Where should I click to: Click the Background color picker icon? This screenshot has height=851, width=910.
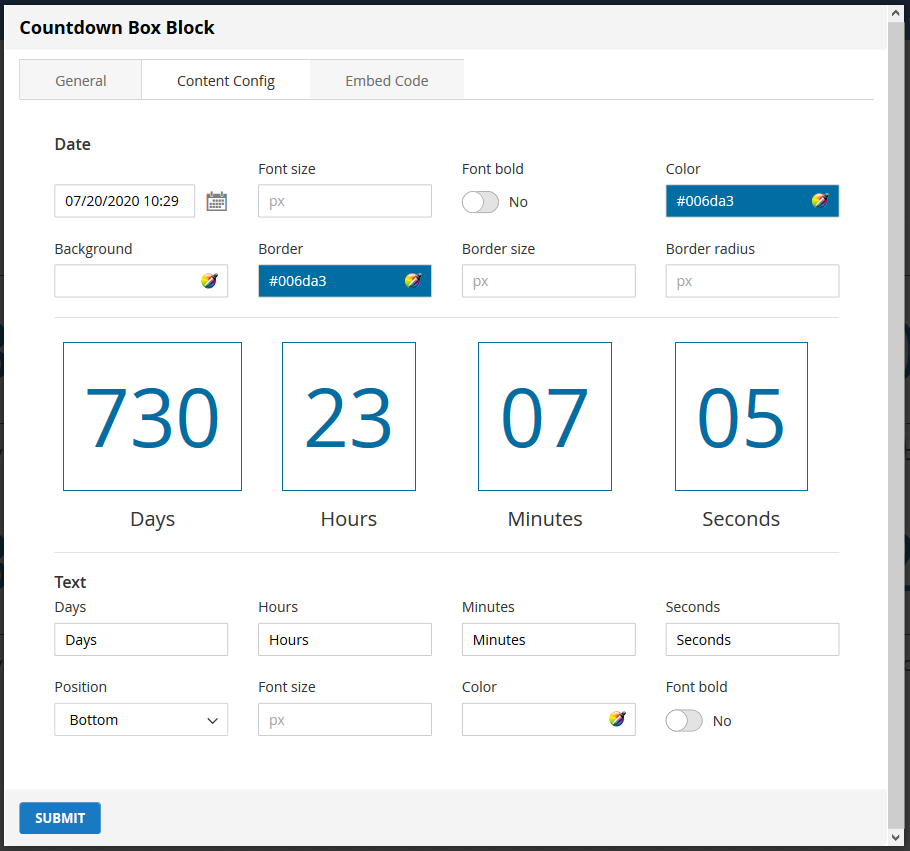[209, 281]
